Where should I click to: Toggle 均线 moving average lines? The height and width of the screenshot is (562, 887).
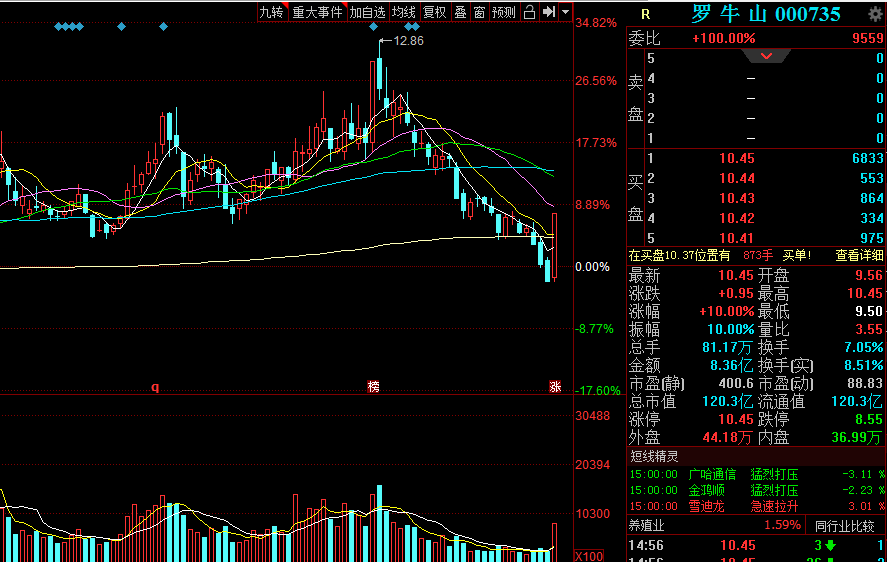point(404,12)
